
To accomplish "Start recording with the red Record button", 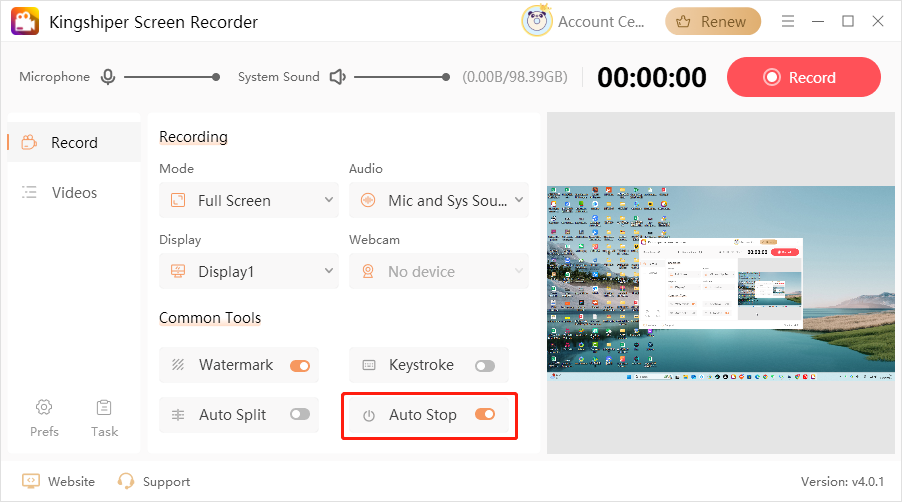I will [804, 77].
